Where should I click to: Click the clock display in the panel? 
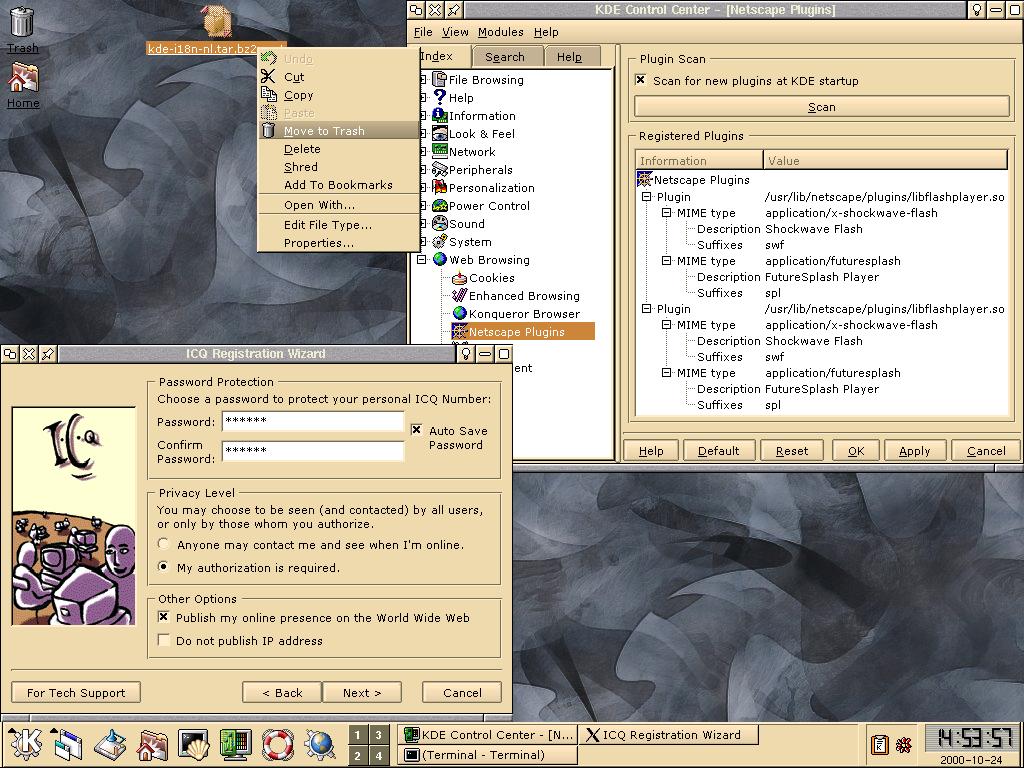coord(970,738)
